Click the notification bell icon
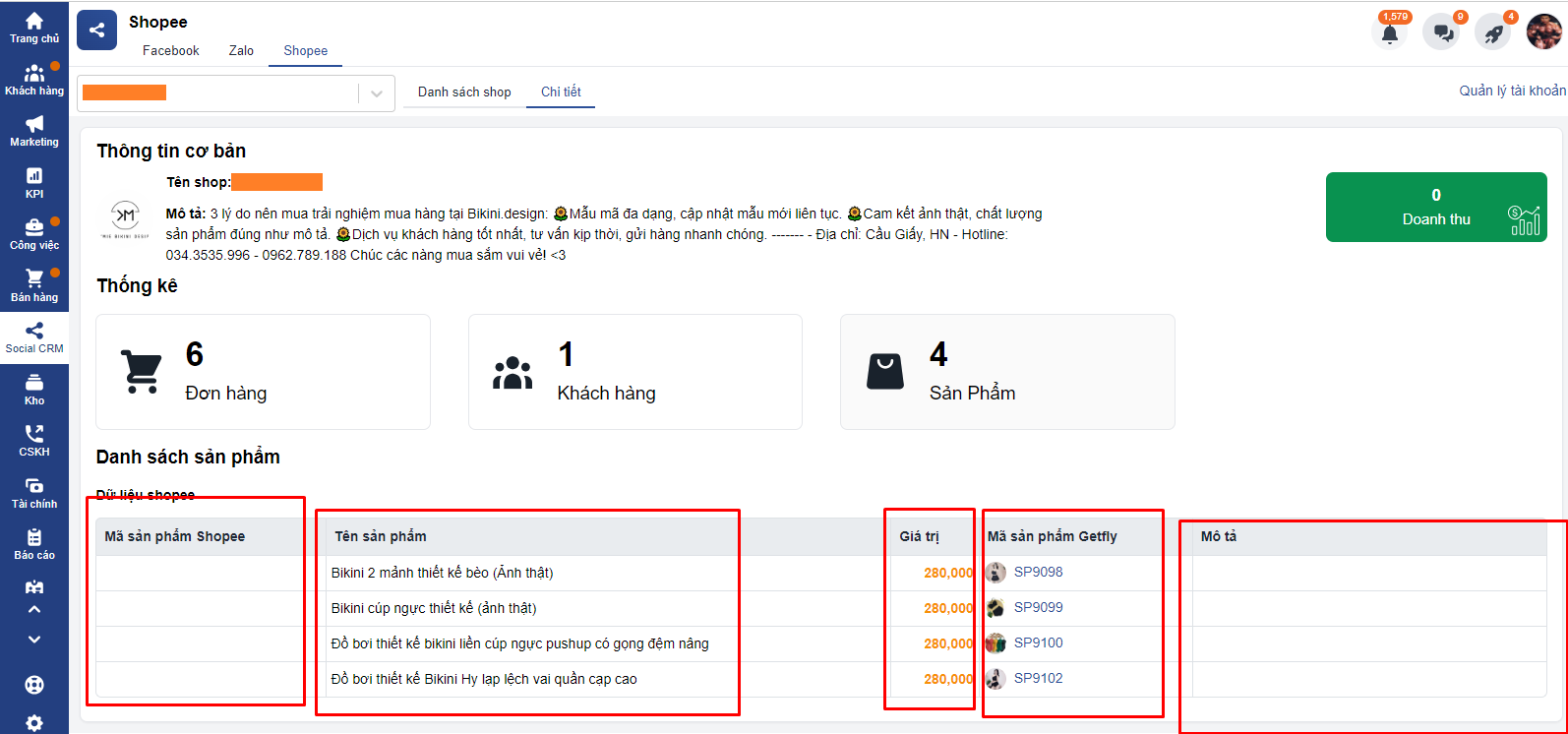The height and width of the screenshot is (734, 1568). [x=1389, y=33]
